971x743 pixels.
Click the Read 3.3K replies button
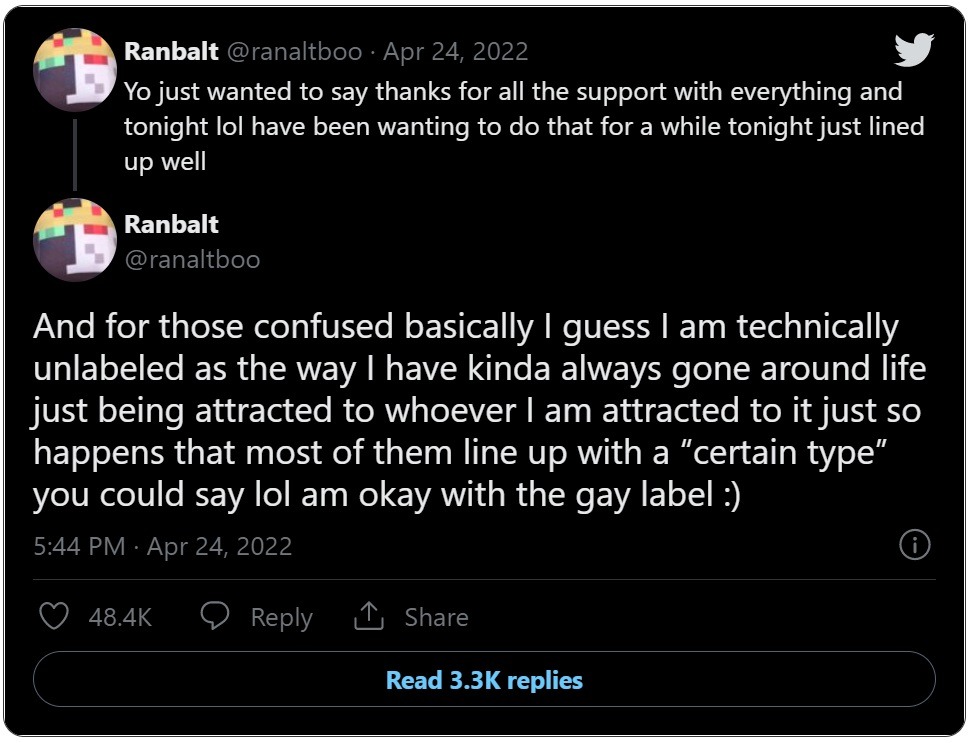click(484, 679)
